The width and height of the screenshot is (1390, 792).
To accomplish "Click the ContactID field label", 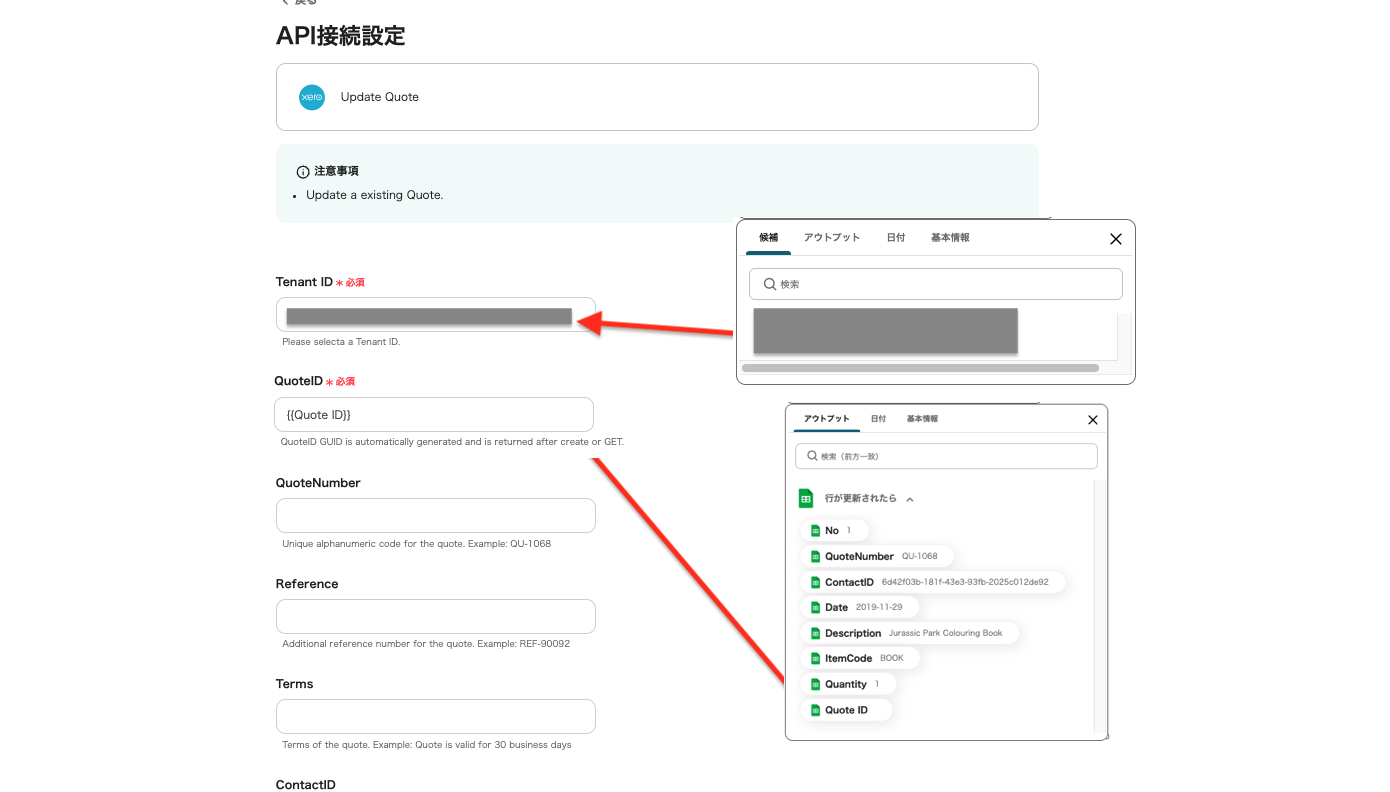I will click(x=306, y=785).
